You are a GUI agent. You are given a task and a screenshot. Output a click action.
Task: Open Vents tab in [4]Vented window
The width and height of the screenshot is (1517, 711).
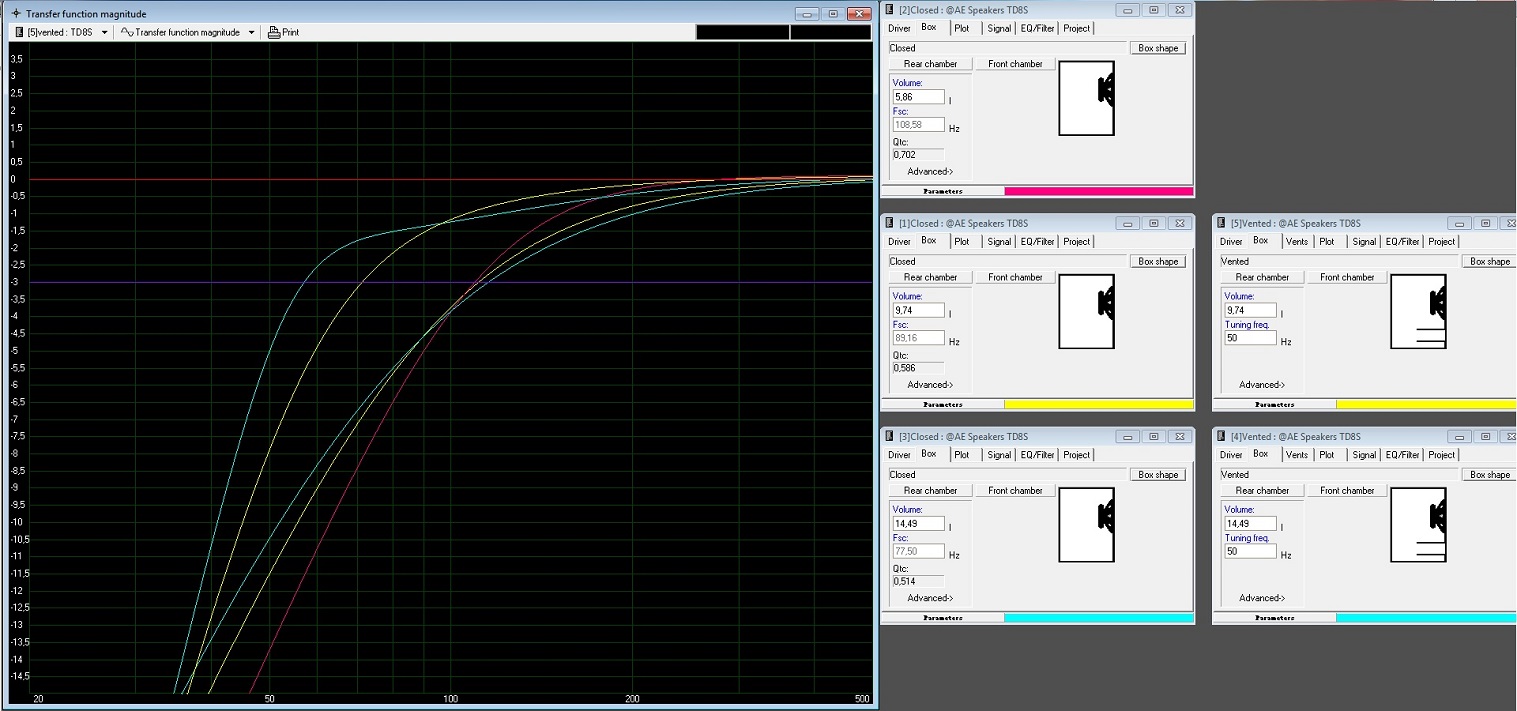pyautogui.click(x=1296, y=454)
